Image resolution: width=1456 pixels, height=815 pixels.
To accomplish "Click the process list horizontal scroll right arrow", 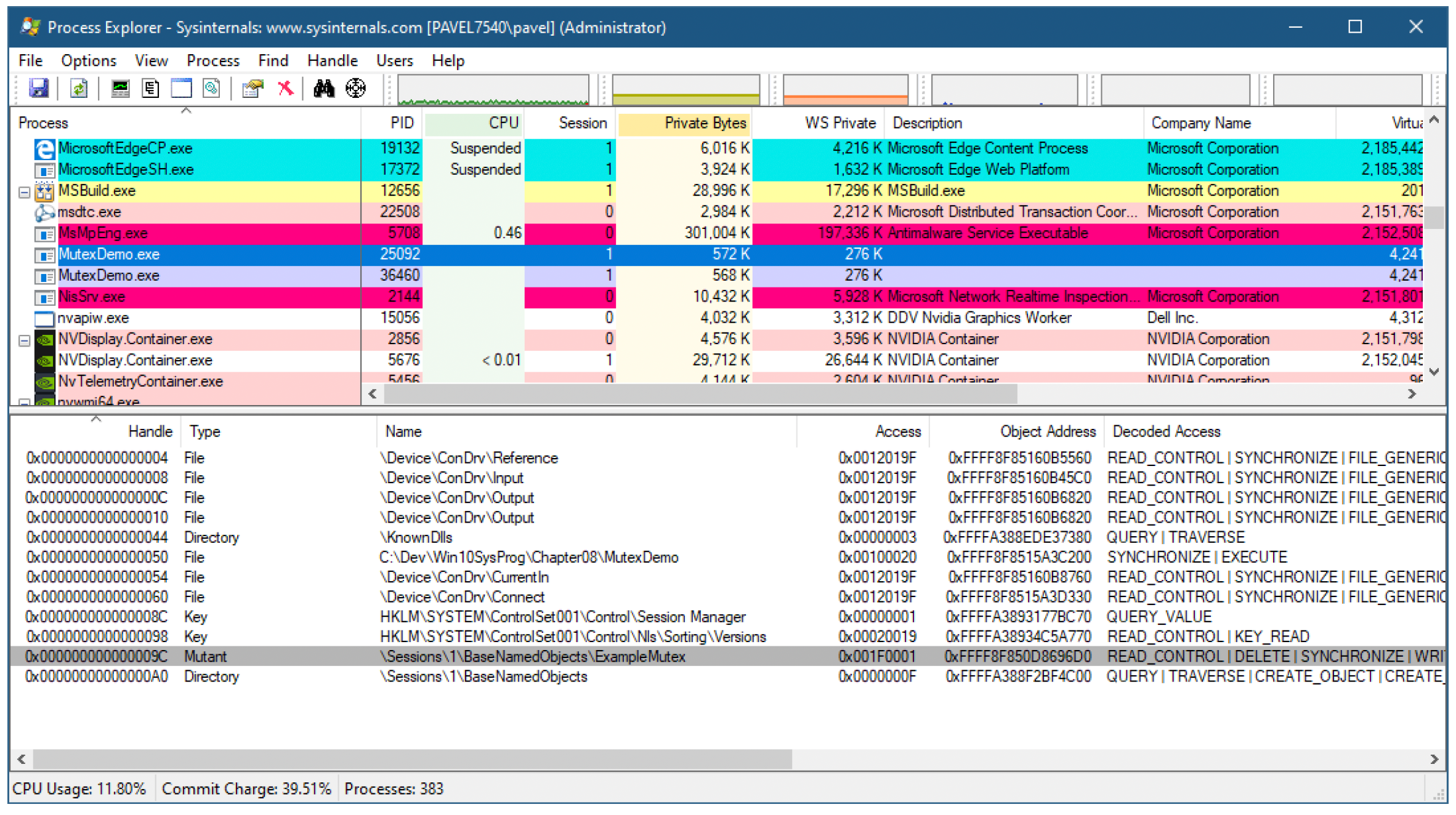I will (x=1412, y=394).
